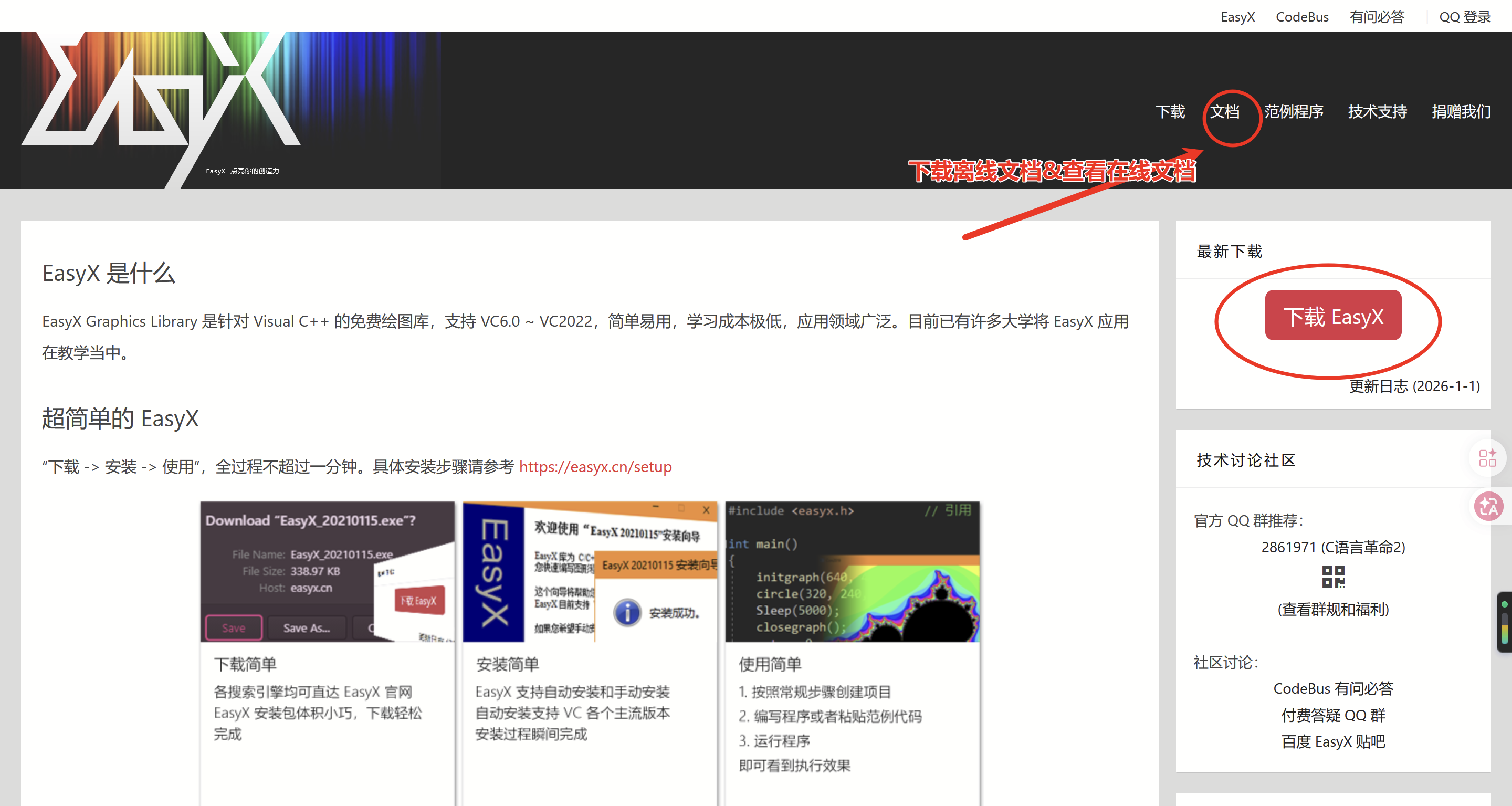Click the QQ 登录 login link
The width and height of the screenshot is (1512, 806).
pyautogui.click(x=1465, y=17)
